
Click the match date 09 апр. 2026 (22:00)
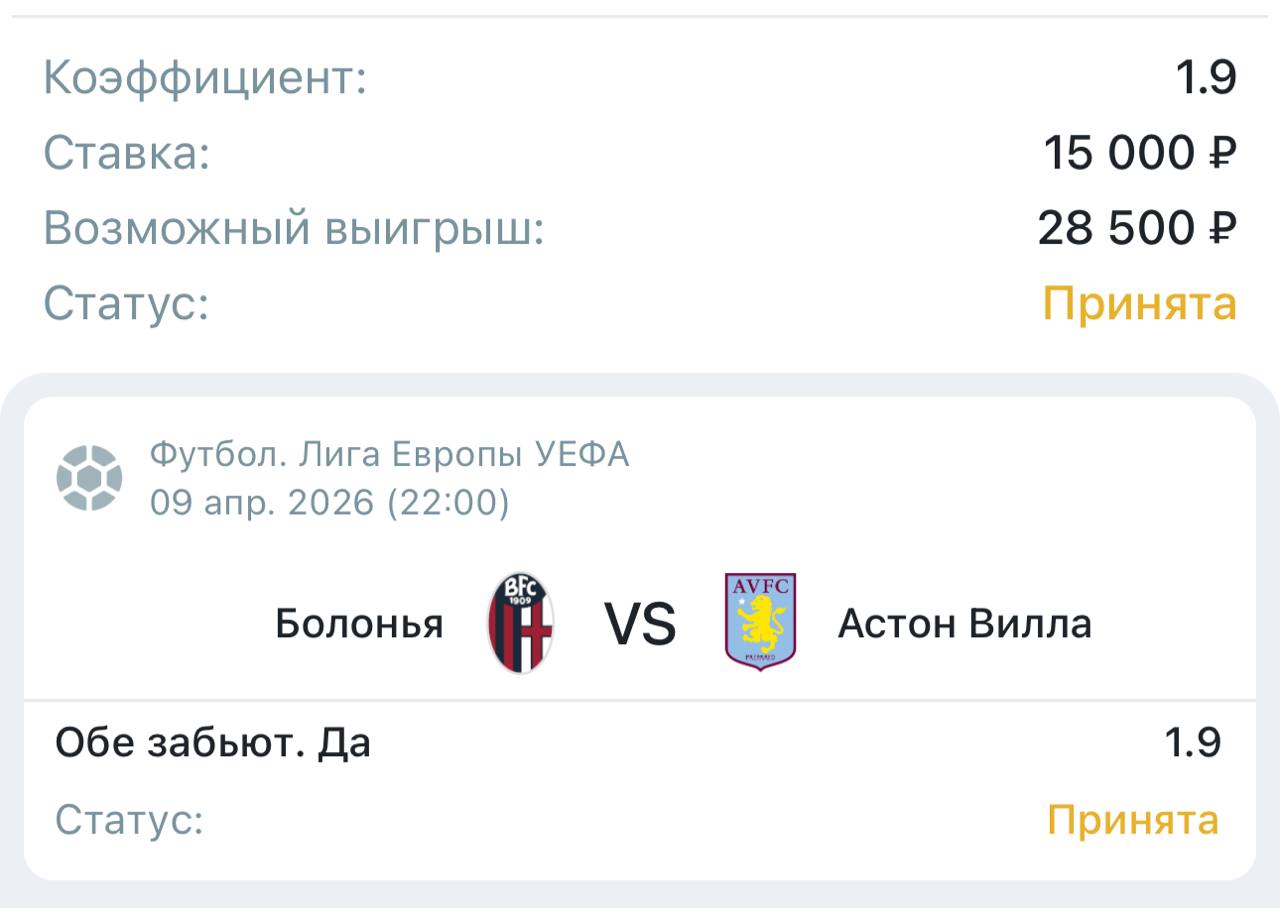[329, 502]
